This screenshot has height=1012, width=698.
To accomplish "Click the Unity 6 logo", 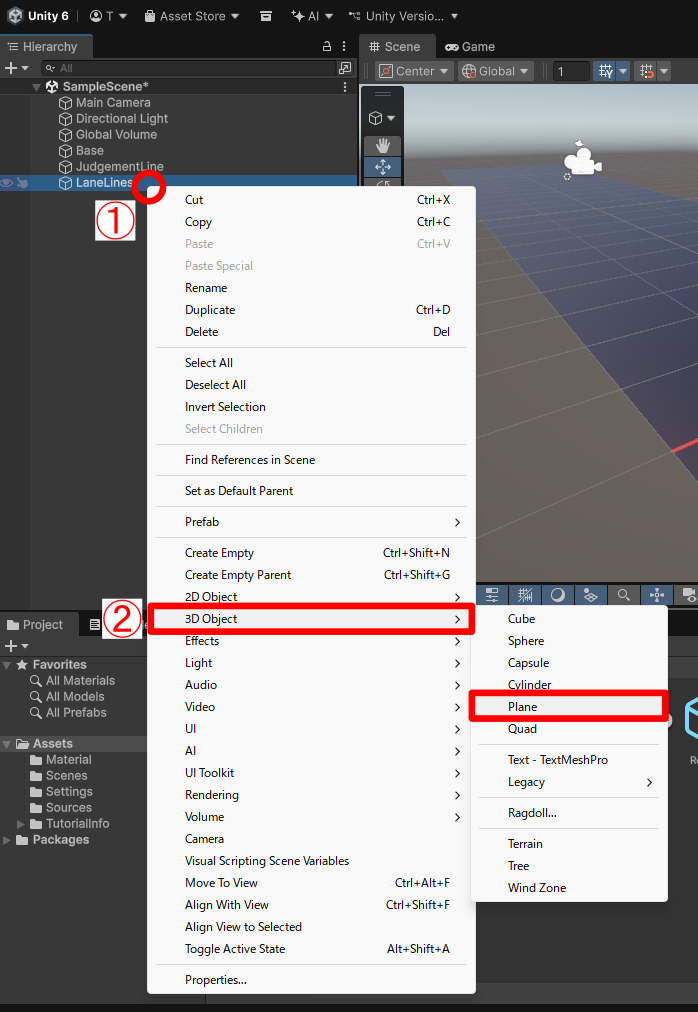I will pos(17,16).
